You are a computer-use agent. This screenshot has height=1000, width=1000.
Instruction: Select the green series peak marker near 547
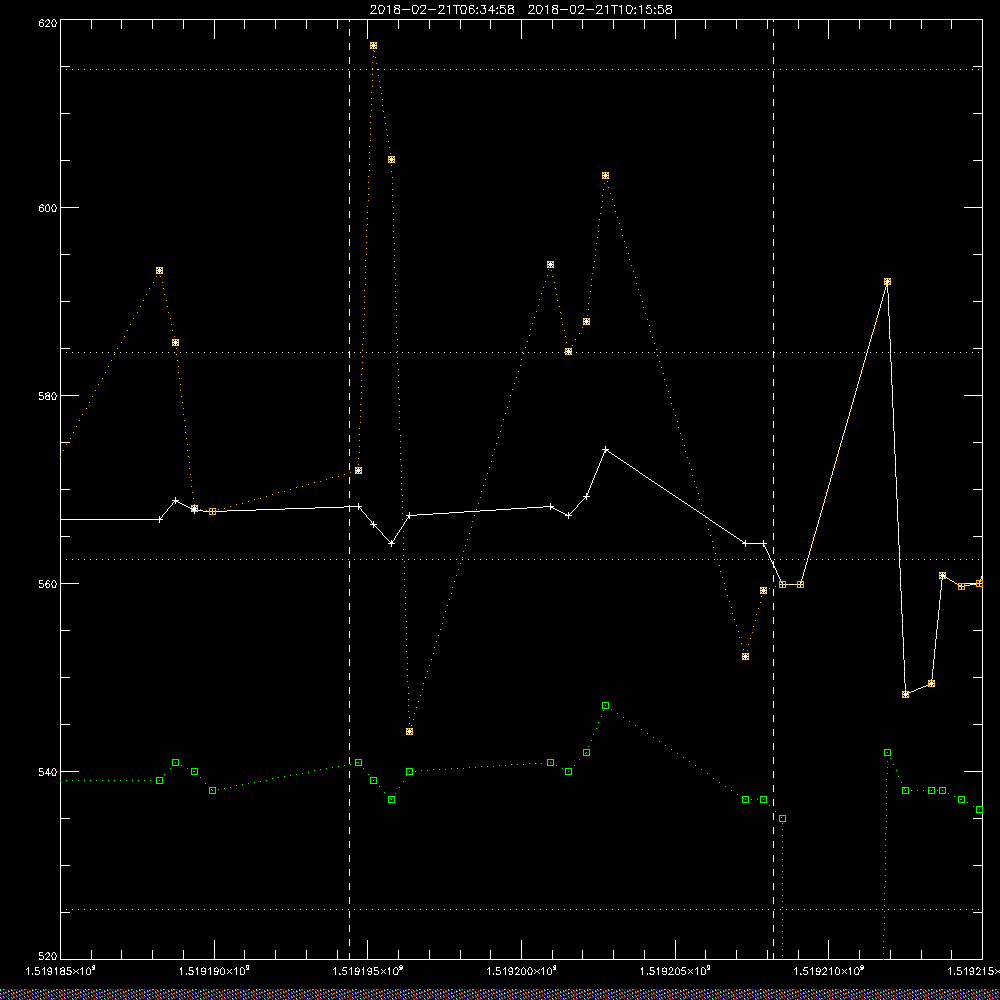606,706
